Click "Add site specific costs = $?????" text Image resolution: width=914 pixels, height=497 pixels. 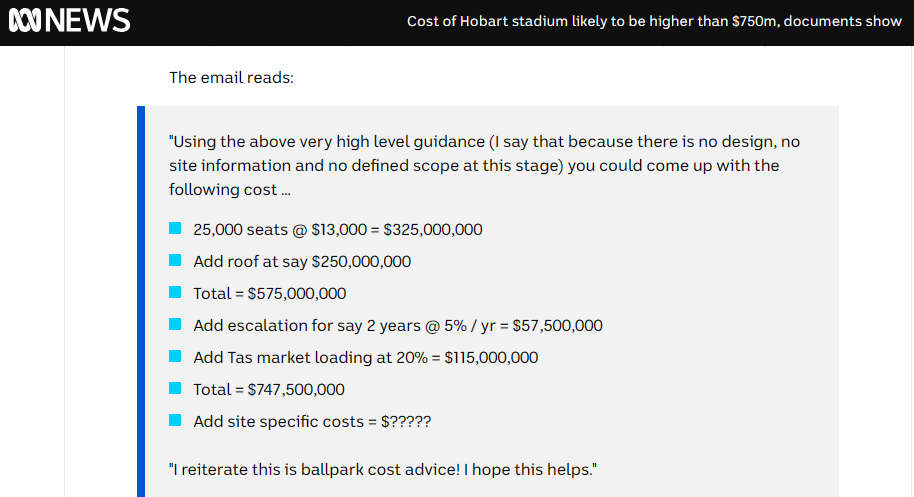(312, 422)
